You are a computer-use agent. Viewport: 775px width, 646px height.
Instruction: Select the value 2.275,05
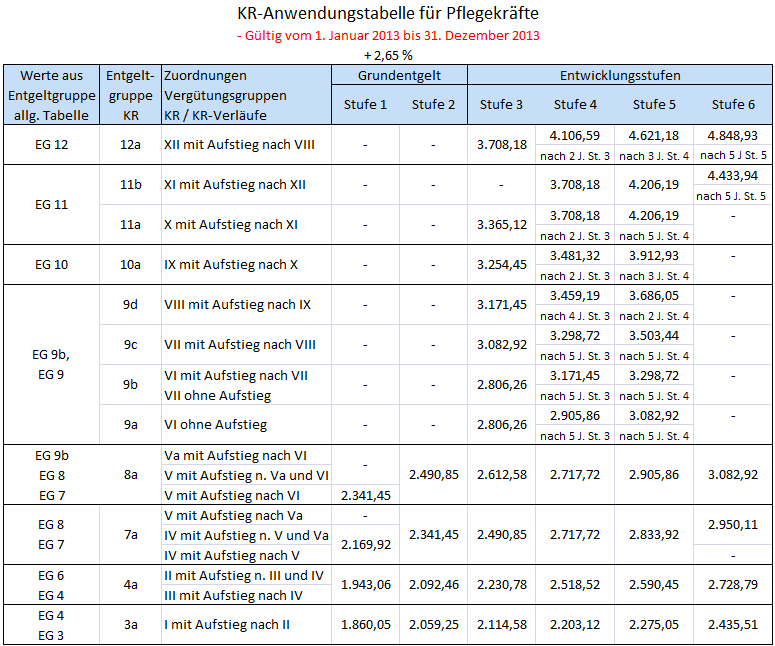tap(654, 624)
